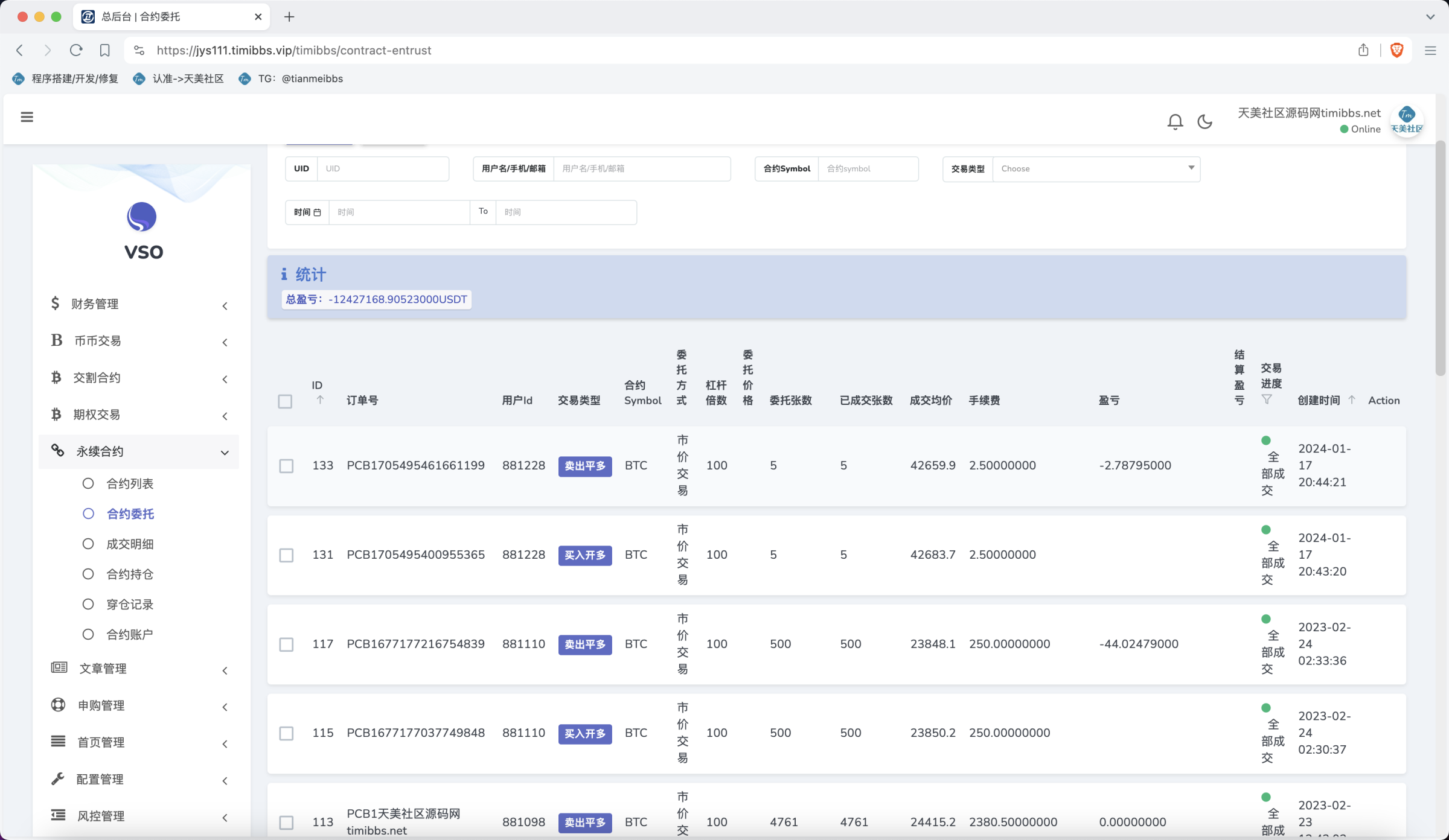The height and width of the screenshot is (840, 1449).
Task: Check the box for order ID 133
Action: click(286, 466)
